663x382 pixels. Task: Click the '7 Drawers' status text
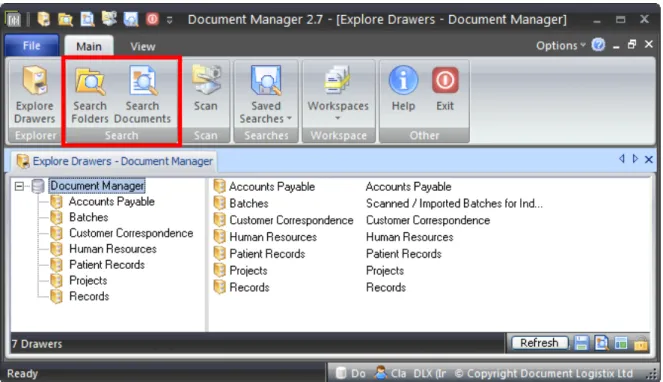(37, 344)
